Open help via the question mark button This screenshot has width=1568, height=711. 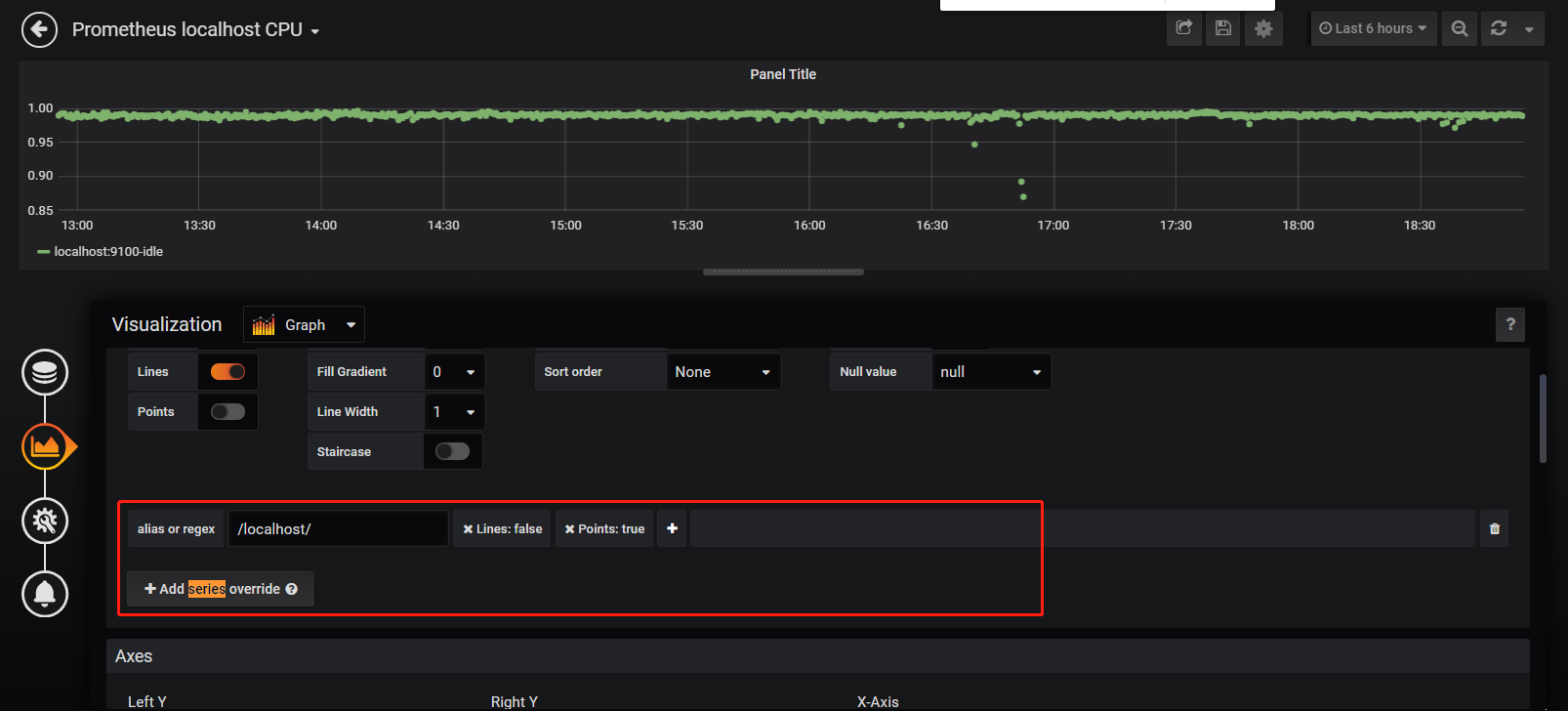click(1510, 324)
